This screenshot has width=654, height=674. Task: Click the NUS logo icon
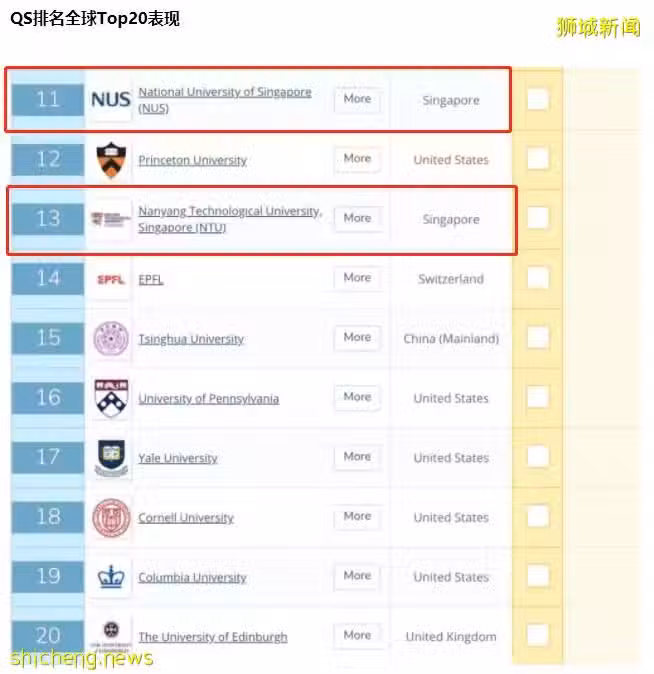click(111, 100)
